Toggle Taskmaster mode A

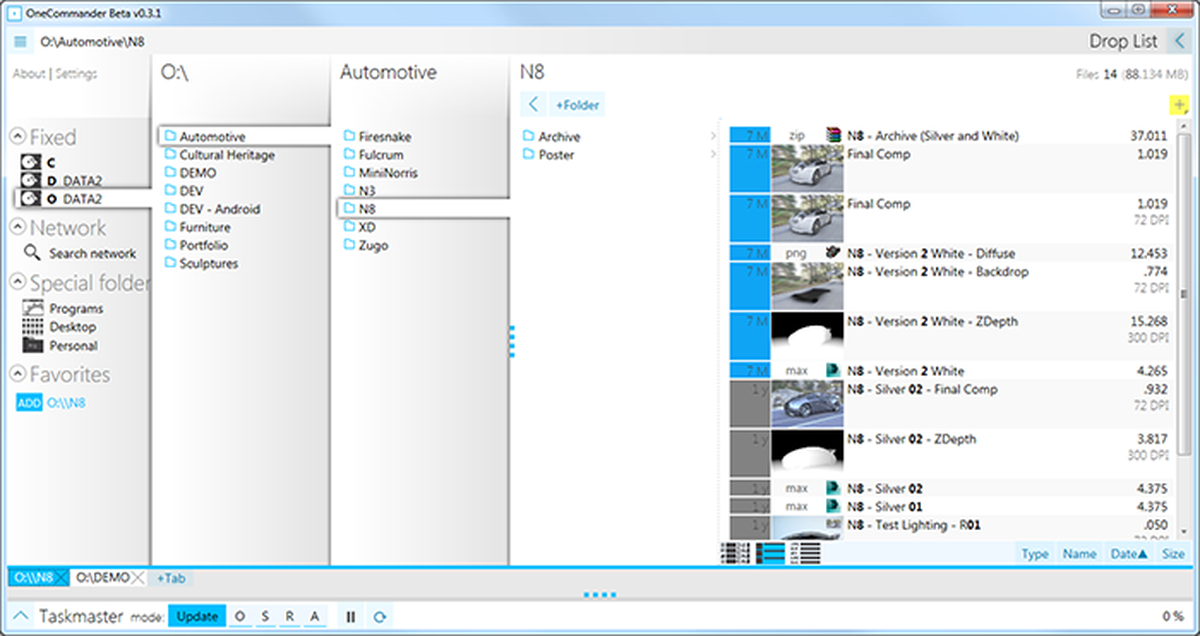point(315,617)
